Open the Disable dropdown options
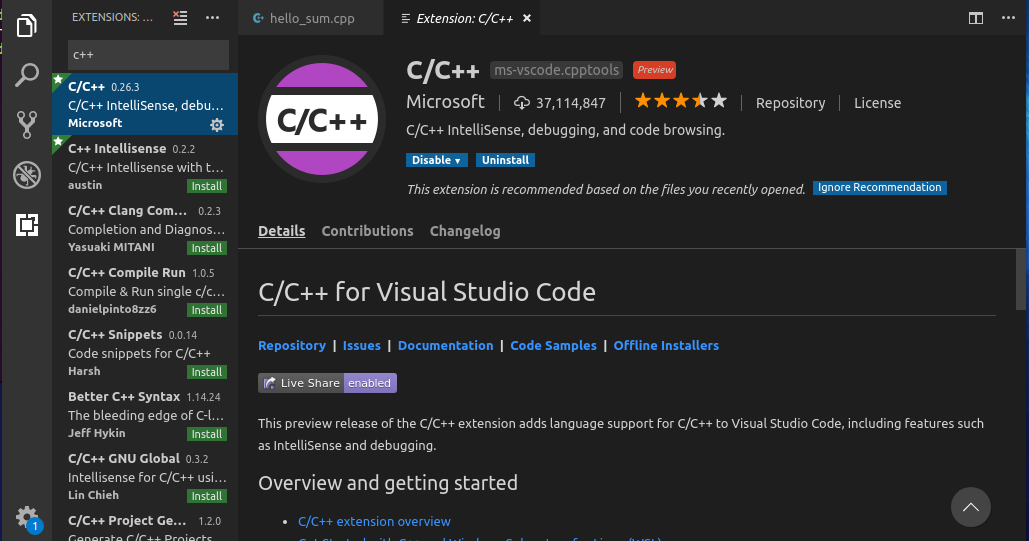The width and height of the screenshot is (1029, 541). tap(436, 160)
